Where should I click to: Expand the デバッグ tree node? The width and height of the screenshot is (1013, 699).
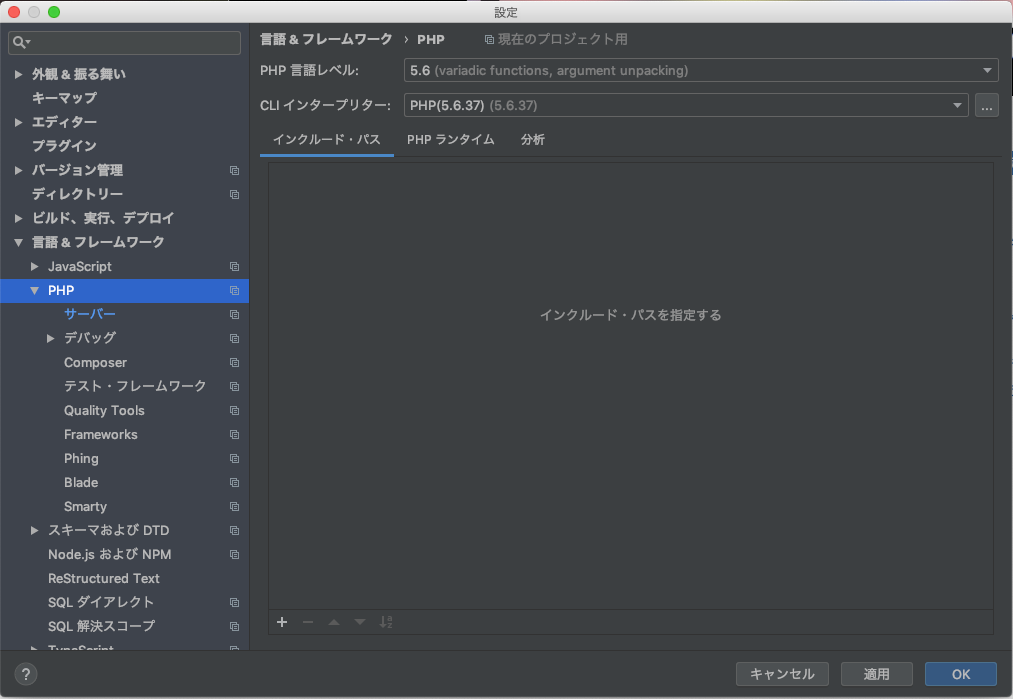pos(50,338)
